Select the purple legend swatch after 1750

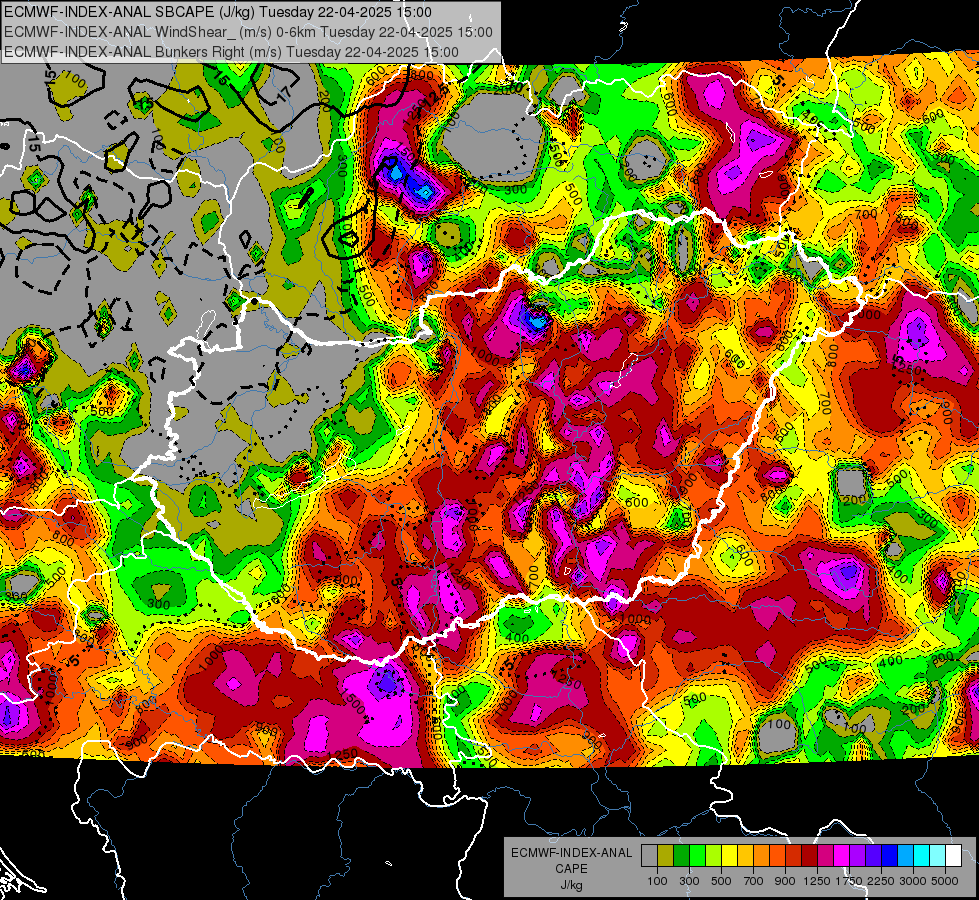(x=858, y=856)
